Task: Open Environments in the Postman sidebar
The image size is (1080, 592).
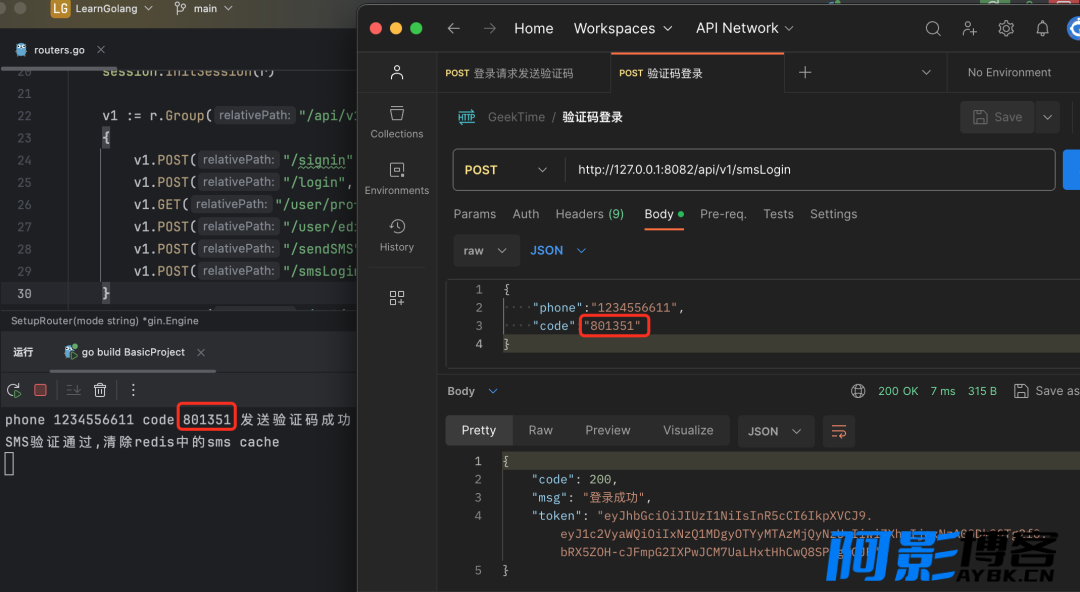Action: (x=397, y=178)
